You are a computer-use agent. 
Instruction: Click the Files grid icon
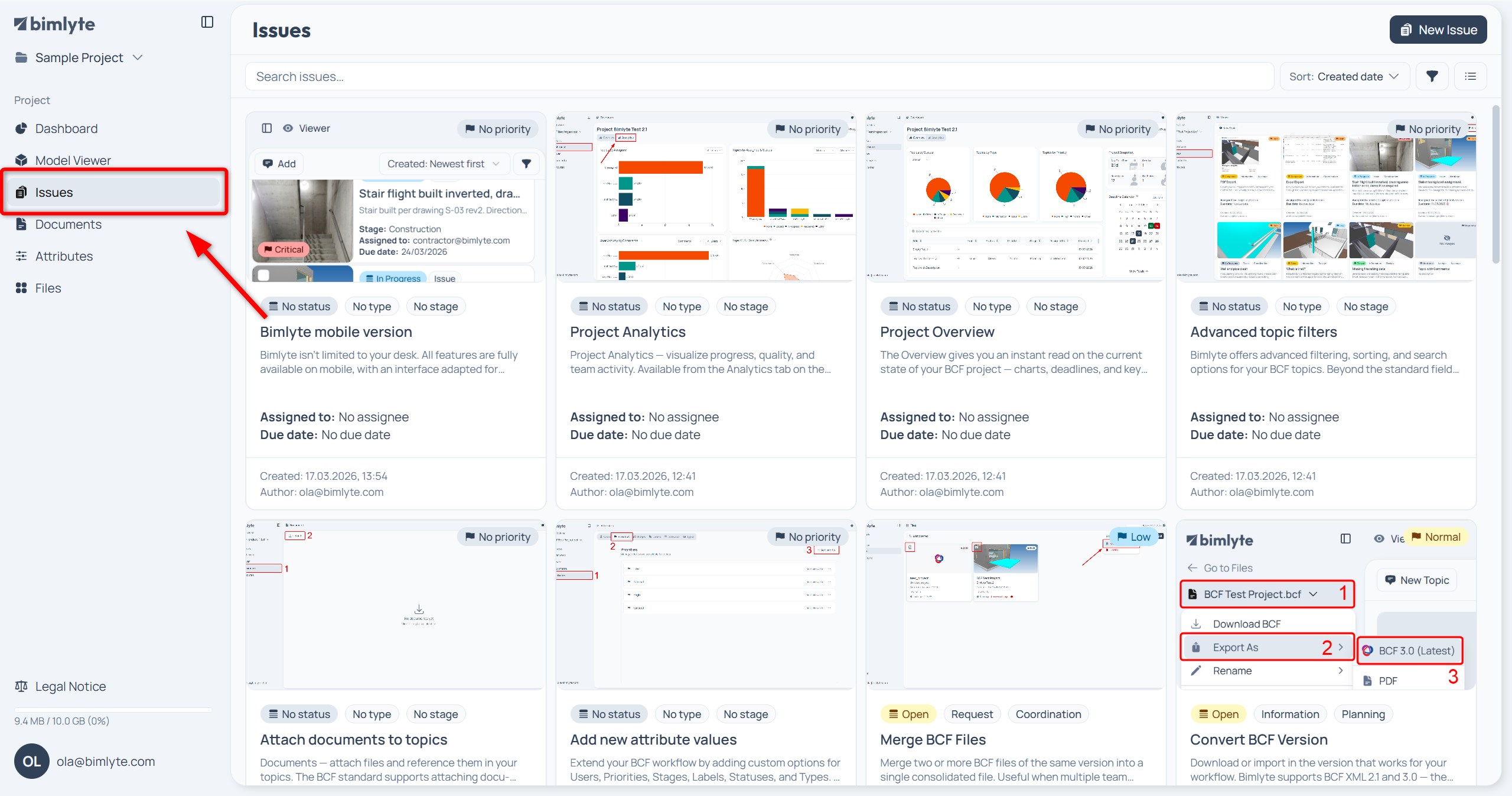[21, 288]
